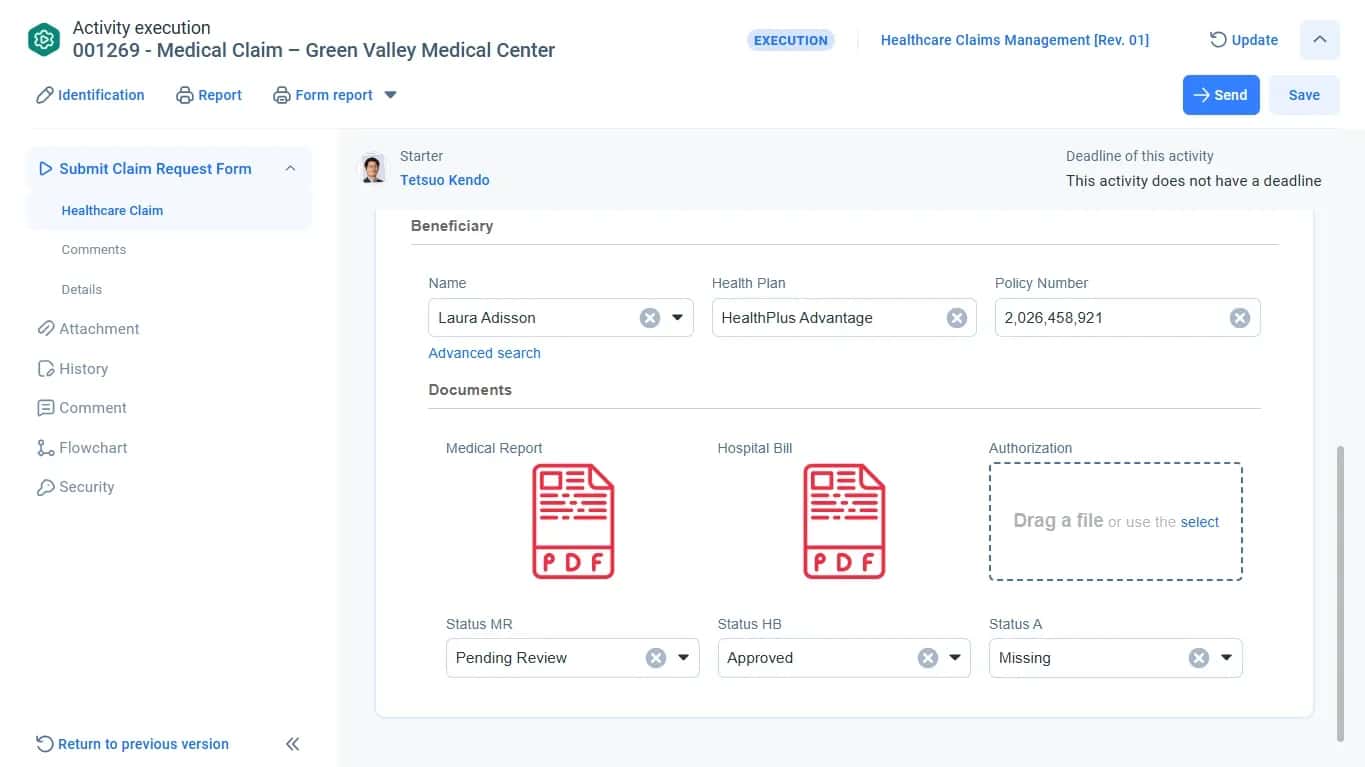Click the process gear hexagon logo

coord(43,40)
